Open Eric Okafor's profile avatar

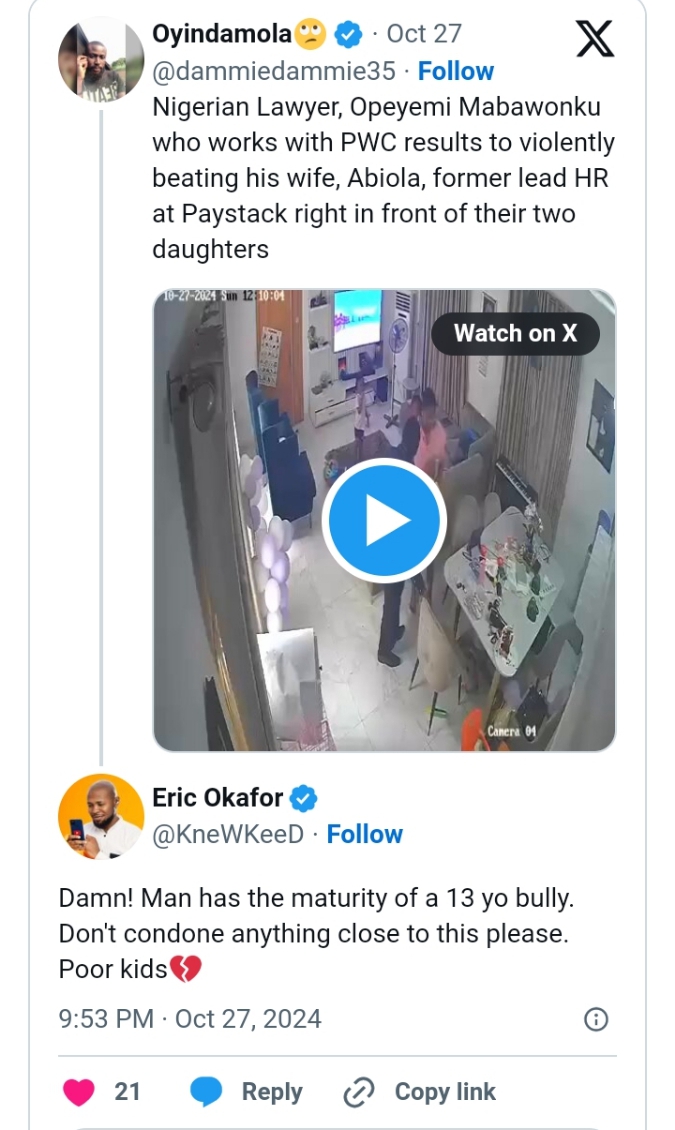(101, 817)
